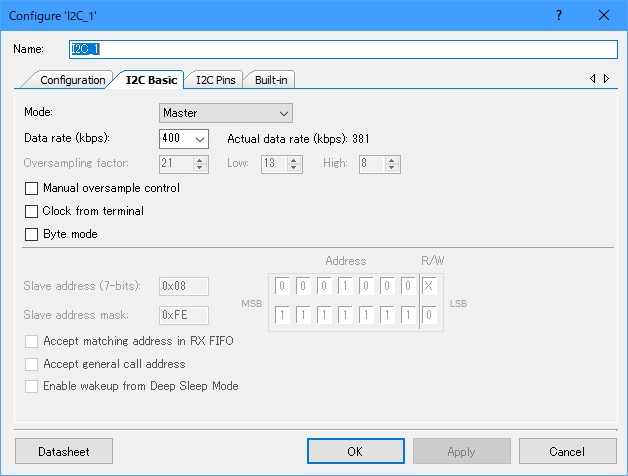The image size is (628, 476).
Task: Click the Slave address 7-bits field
Action: 183,287
